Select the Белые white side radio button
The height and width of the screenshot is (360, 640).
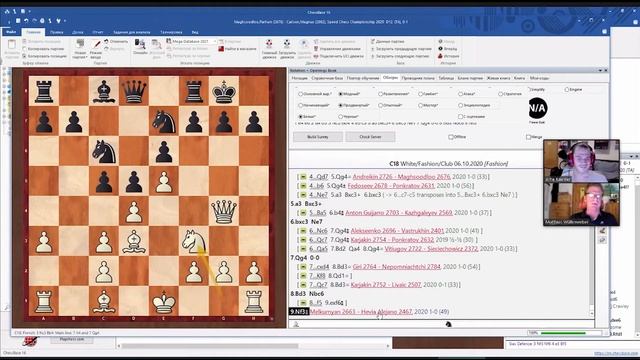click(x=300, y=117)
